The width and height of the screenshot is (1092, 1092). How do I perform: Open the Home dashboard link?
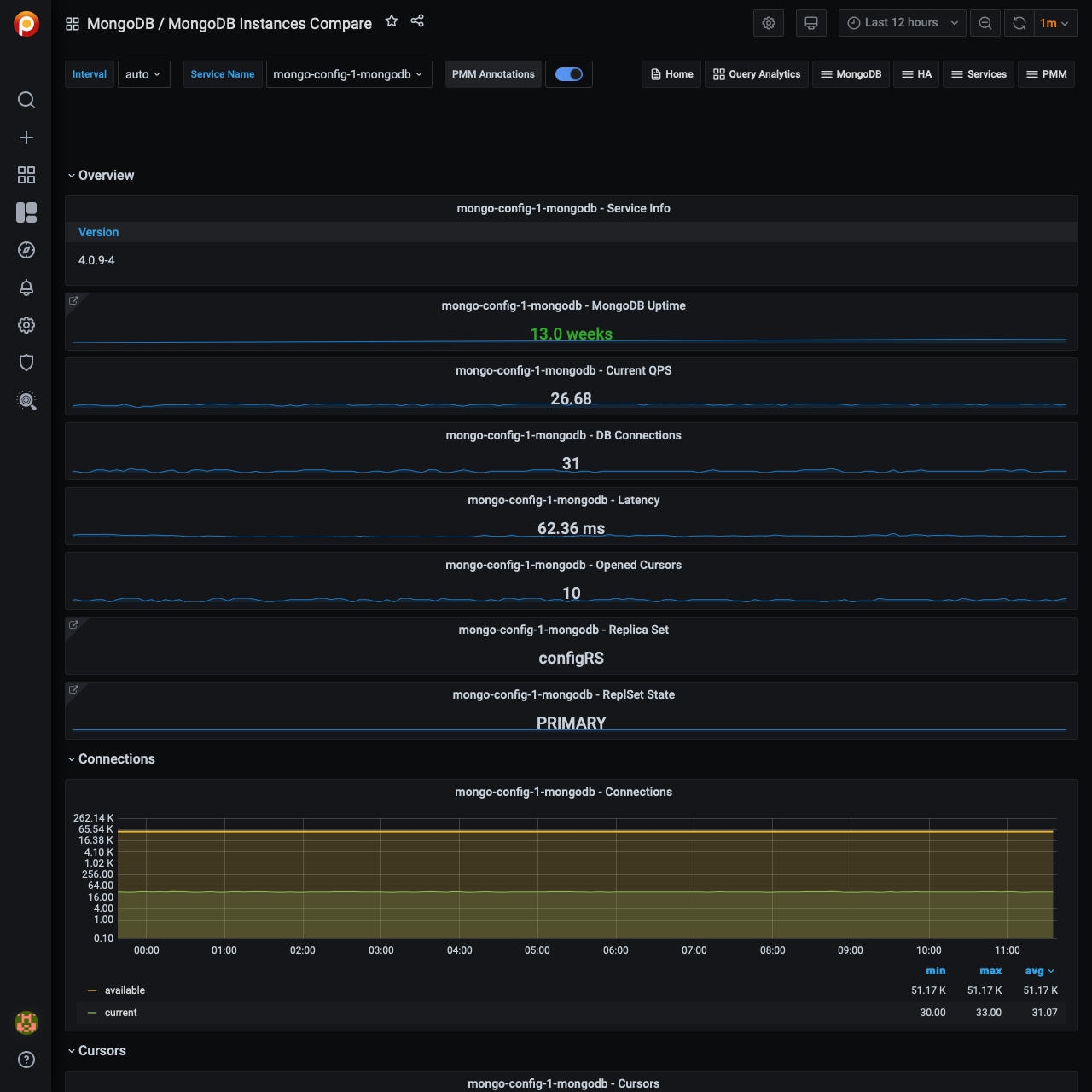pyautogui.click(x=671, y=74)
